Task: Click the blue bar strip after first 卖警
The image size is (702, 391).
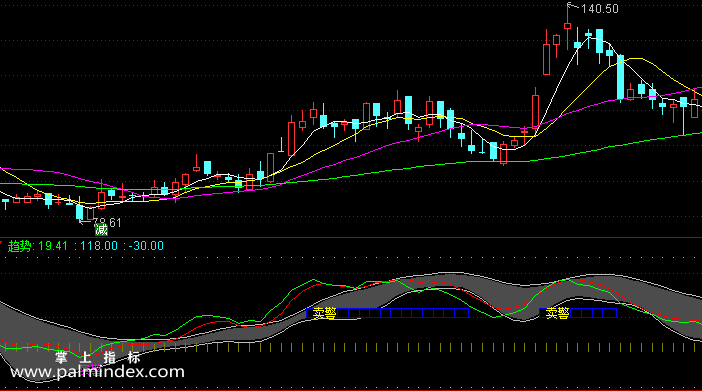Action: click(x=403, y=313)
